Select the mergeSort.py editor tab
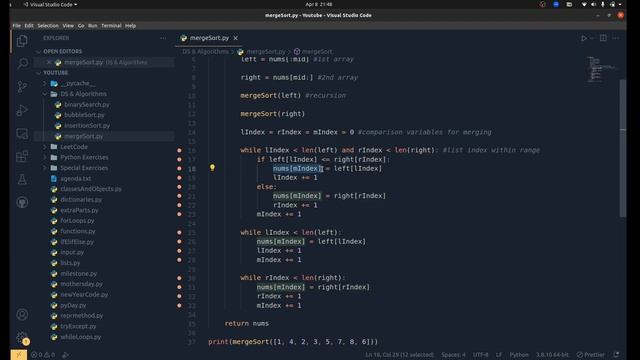 point(209,38)
